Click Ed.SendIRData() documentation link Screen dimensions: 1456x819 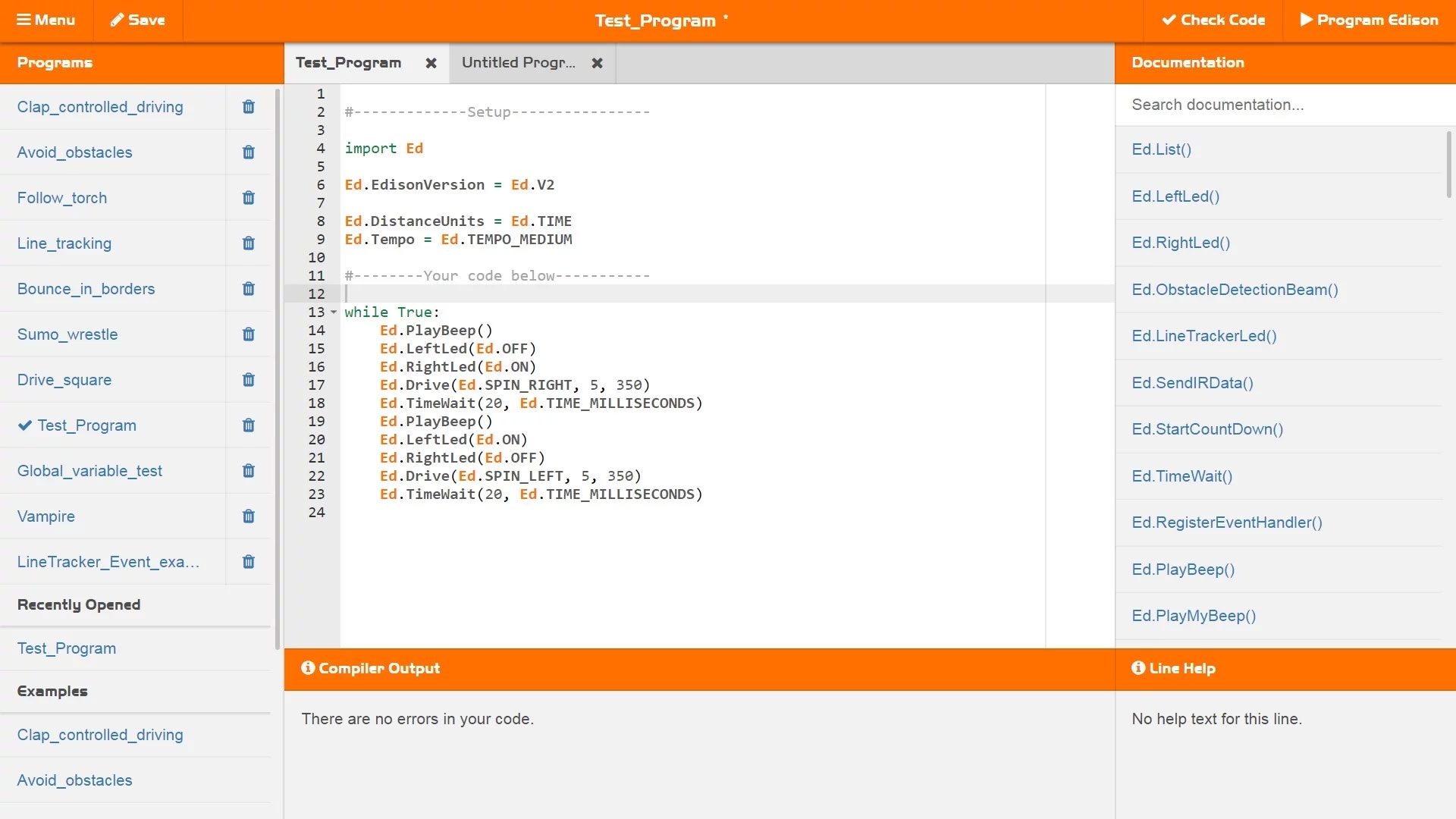point(1192,382)
